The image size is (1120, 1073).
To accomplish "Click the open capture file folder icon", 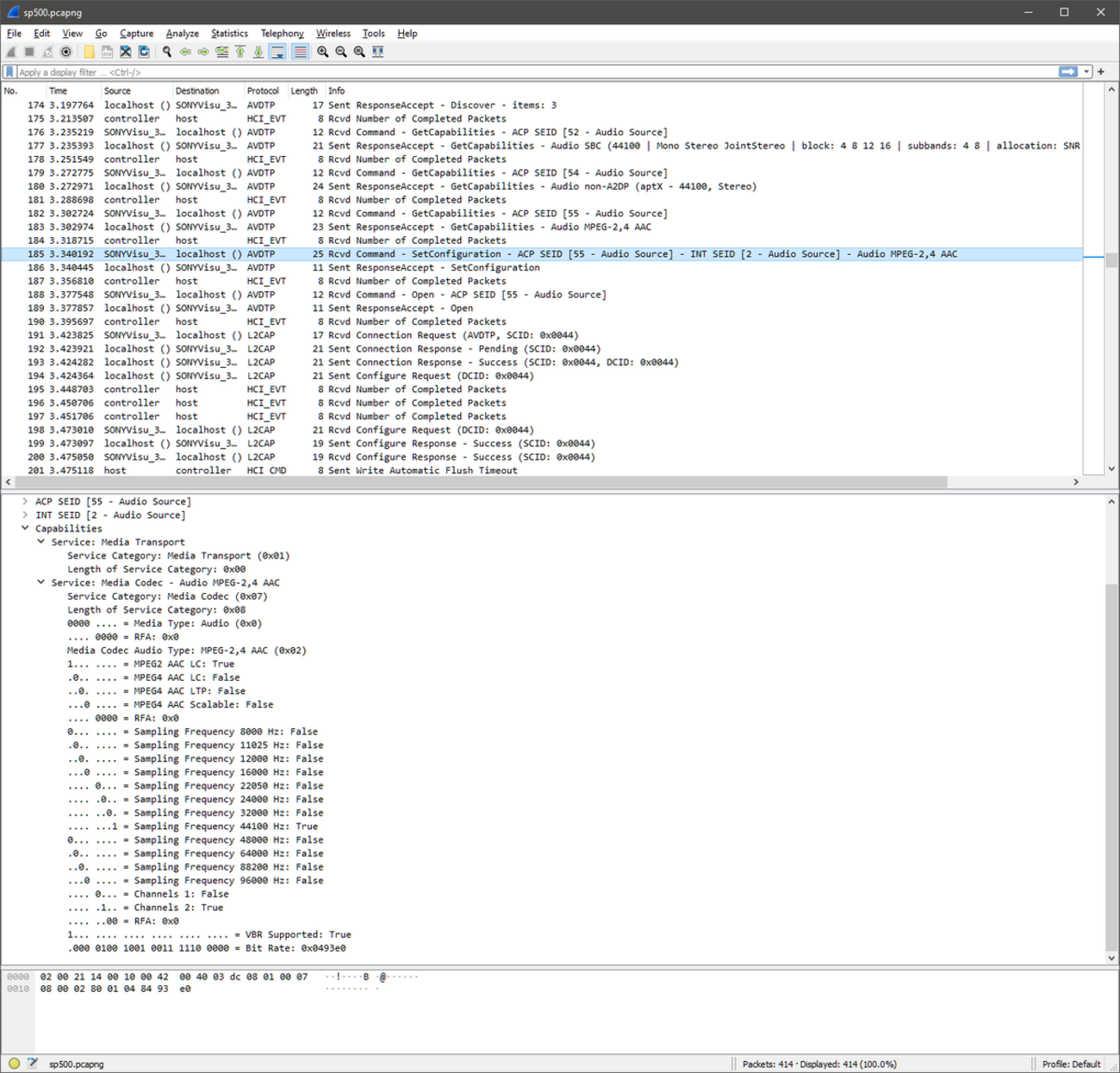I will coord(89,52).
